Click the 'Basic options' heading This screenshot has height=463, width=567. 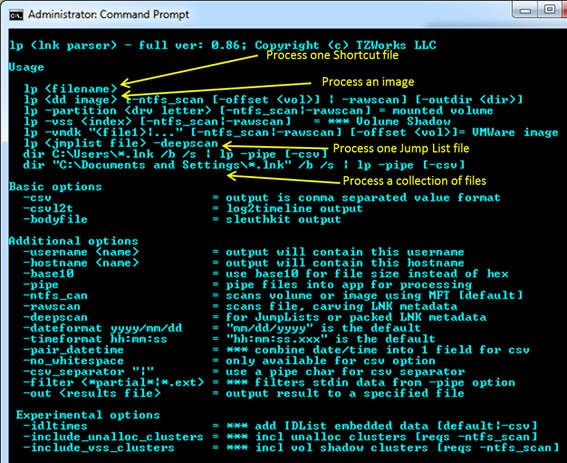click(x=55, y=187)
